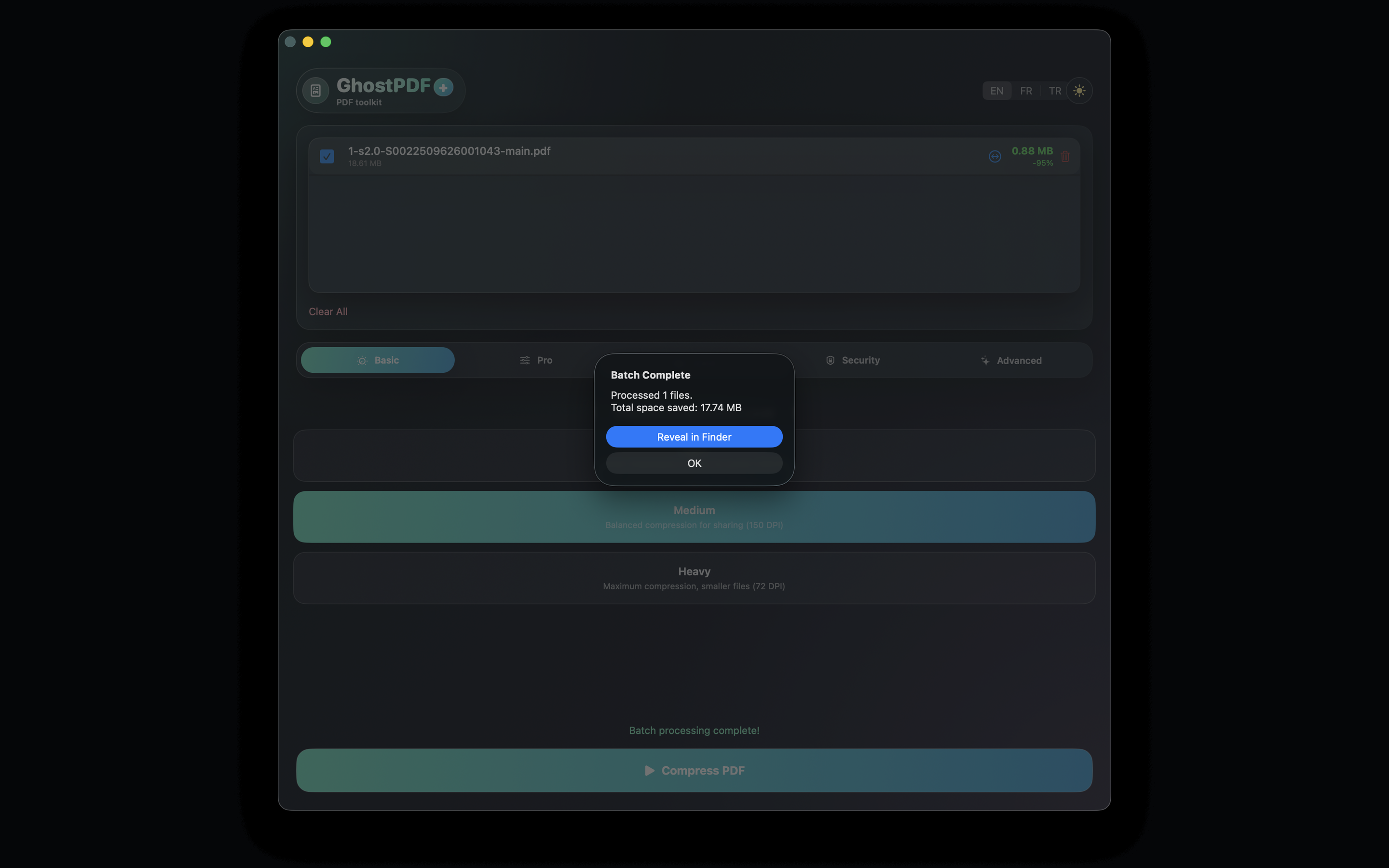The width and height of the screenshot is (1389, 868).
Task: Switch language to EN
Action: coord(996,91)
